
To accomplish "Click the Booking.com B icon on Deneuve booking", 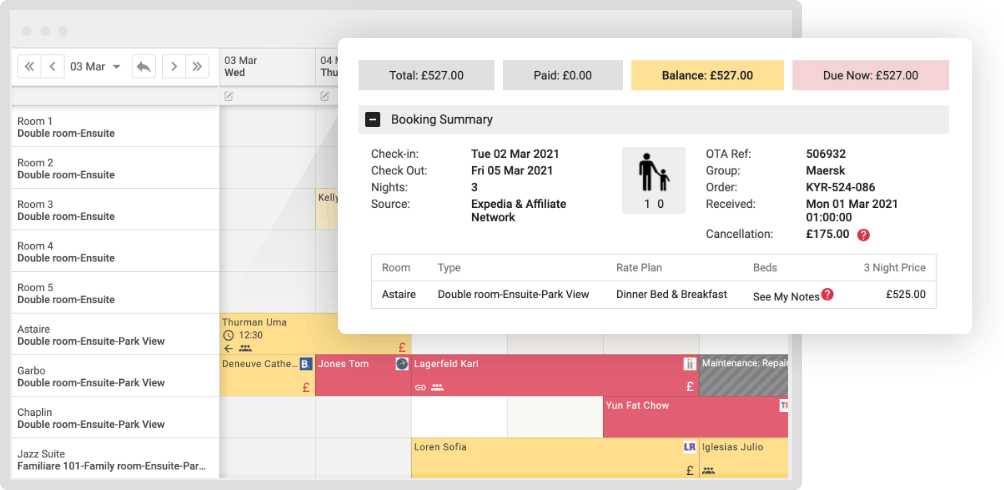I will click(x=305, y=364).
